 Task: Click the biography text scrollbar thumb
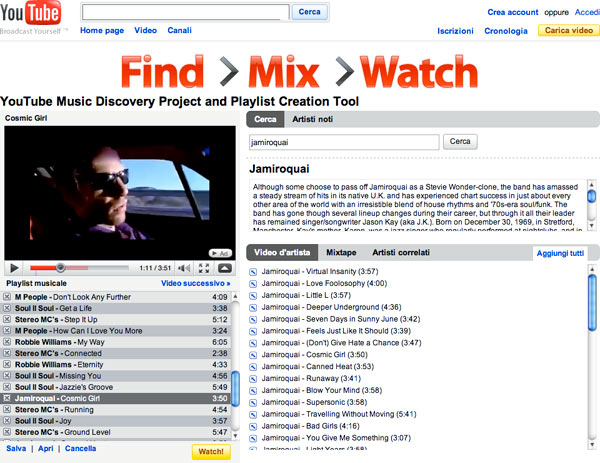(592, 196)
